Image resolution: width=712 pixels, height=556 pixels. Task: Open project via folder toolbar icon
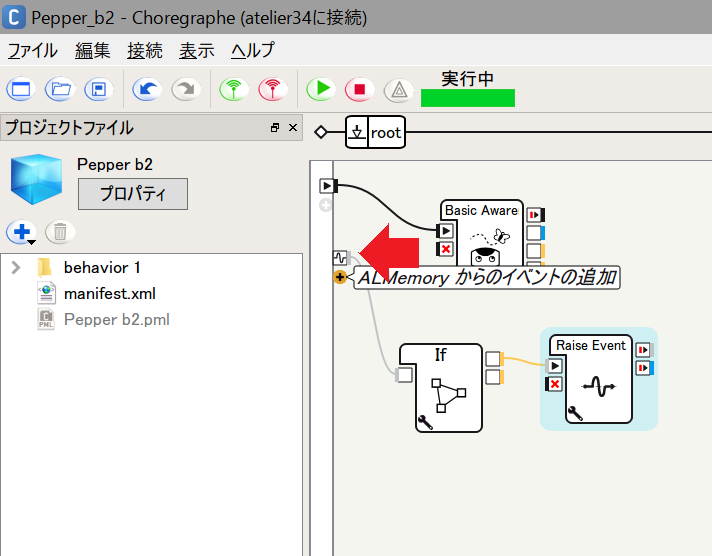click(60, 89)
